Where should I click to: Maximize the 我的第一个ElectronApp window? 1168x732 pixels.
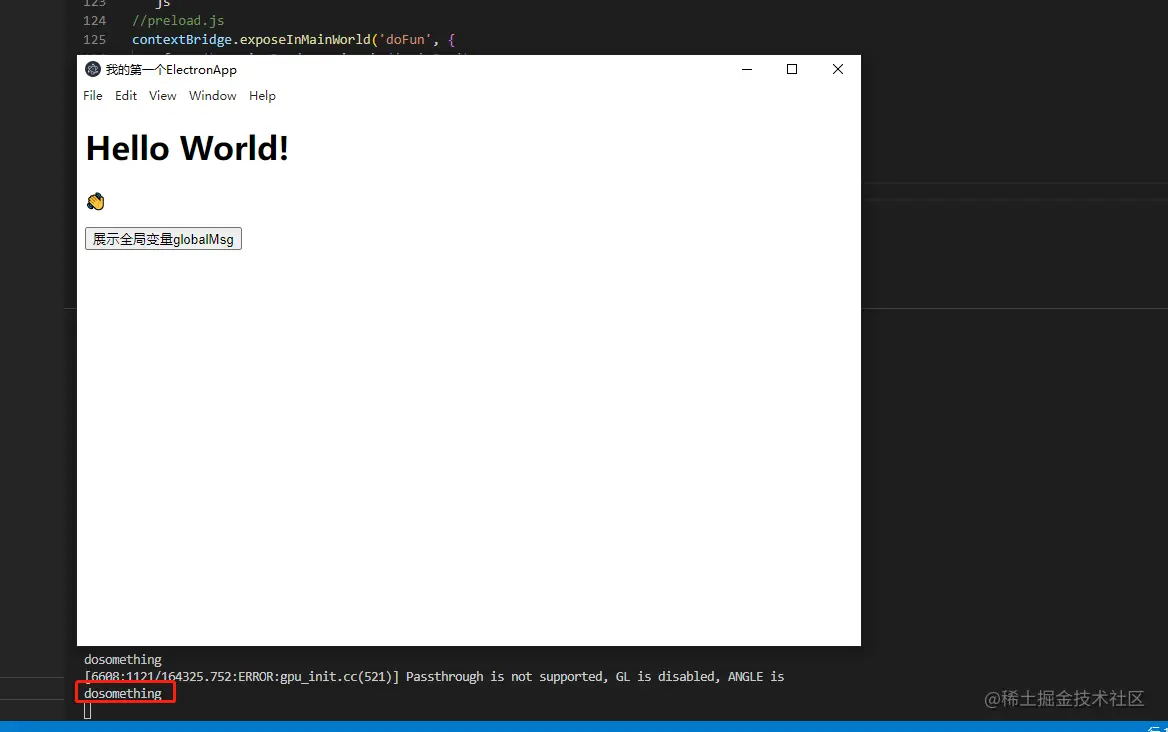[x=792, y=69]
